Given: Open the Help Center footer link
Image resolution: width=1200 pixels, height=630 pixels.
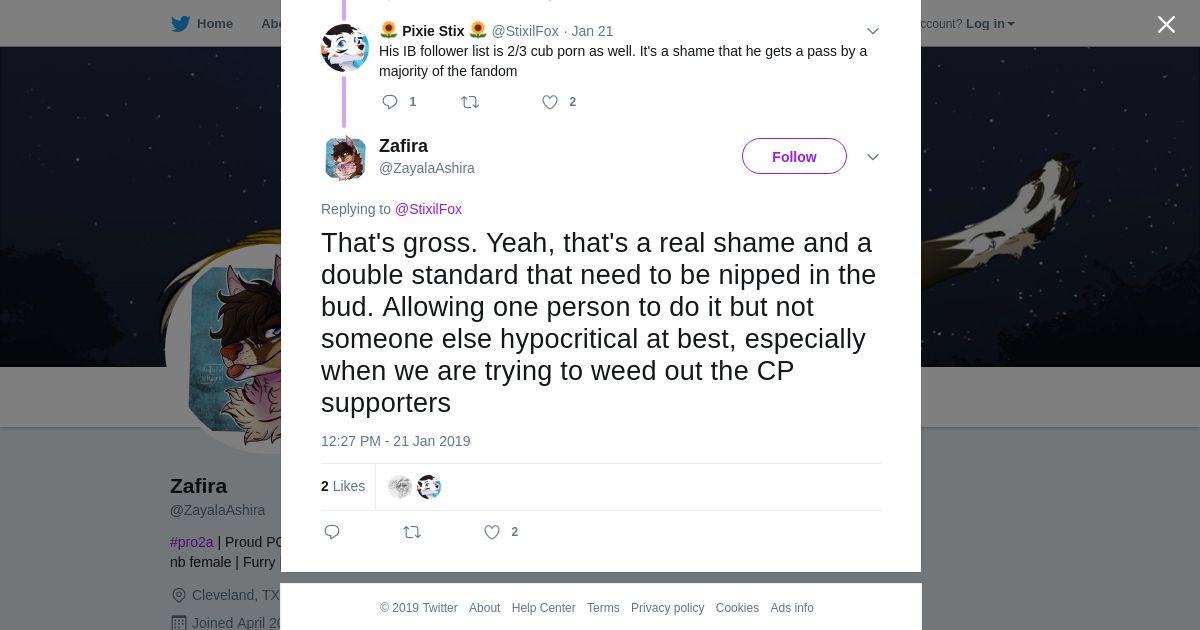Looking at the screenshot, I should [x=543, y=608].
